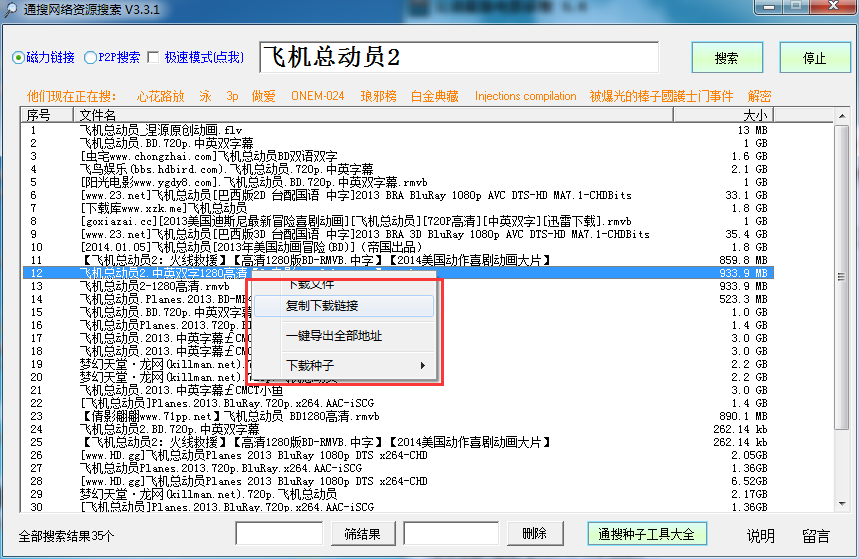Viewport: 859px width, 559px height.
Task: Select row 23 倩影翩翩 71pp.net rmvb file
Action: click(398, 417)
